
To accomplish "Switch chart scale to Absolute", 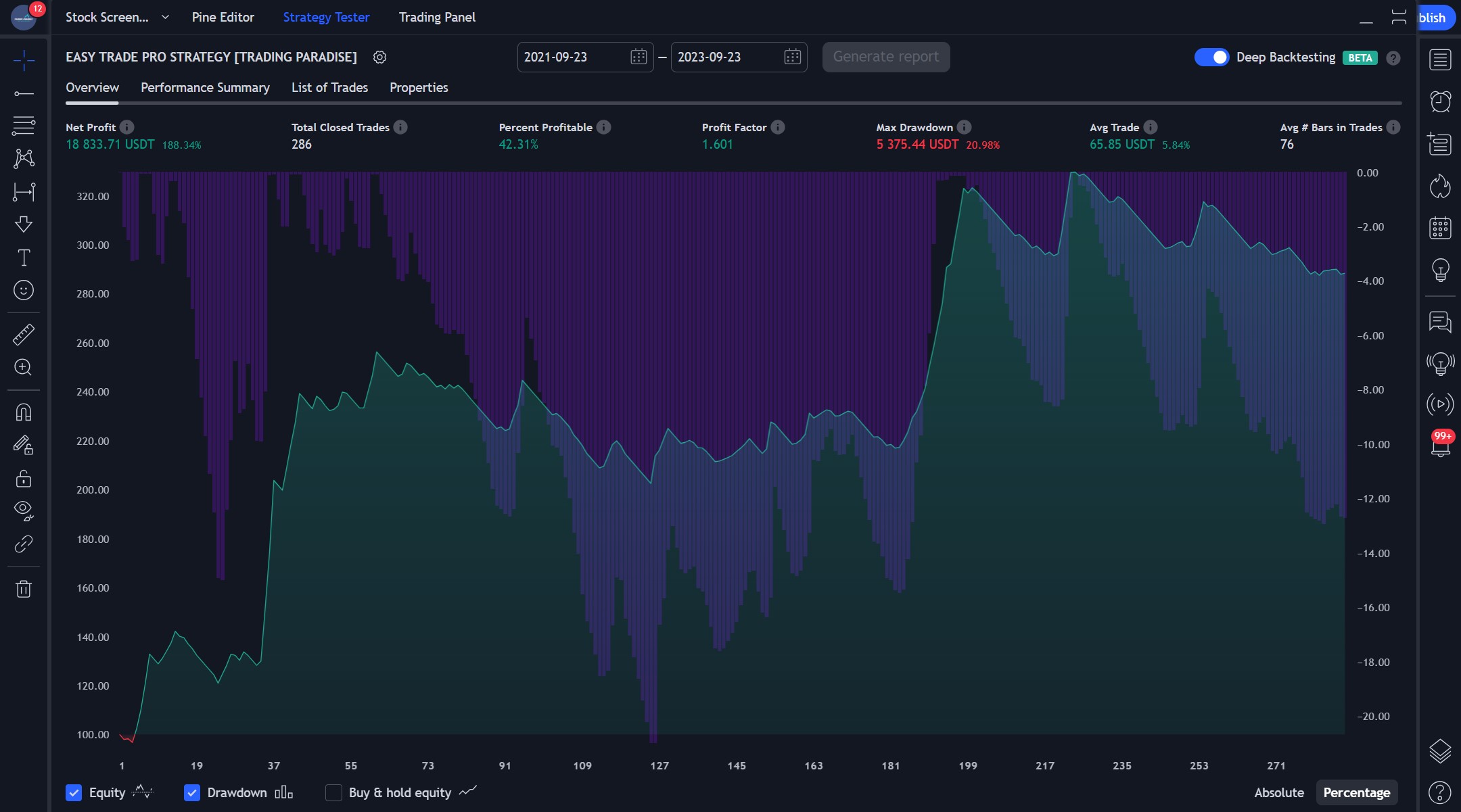I will (x=1278, y=792).
